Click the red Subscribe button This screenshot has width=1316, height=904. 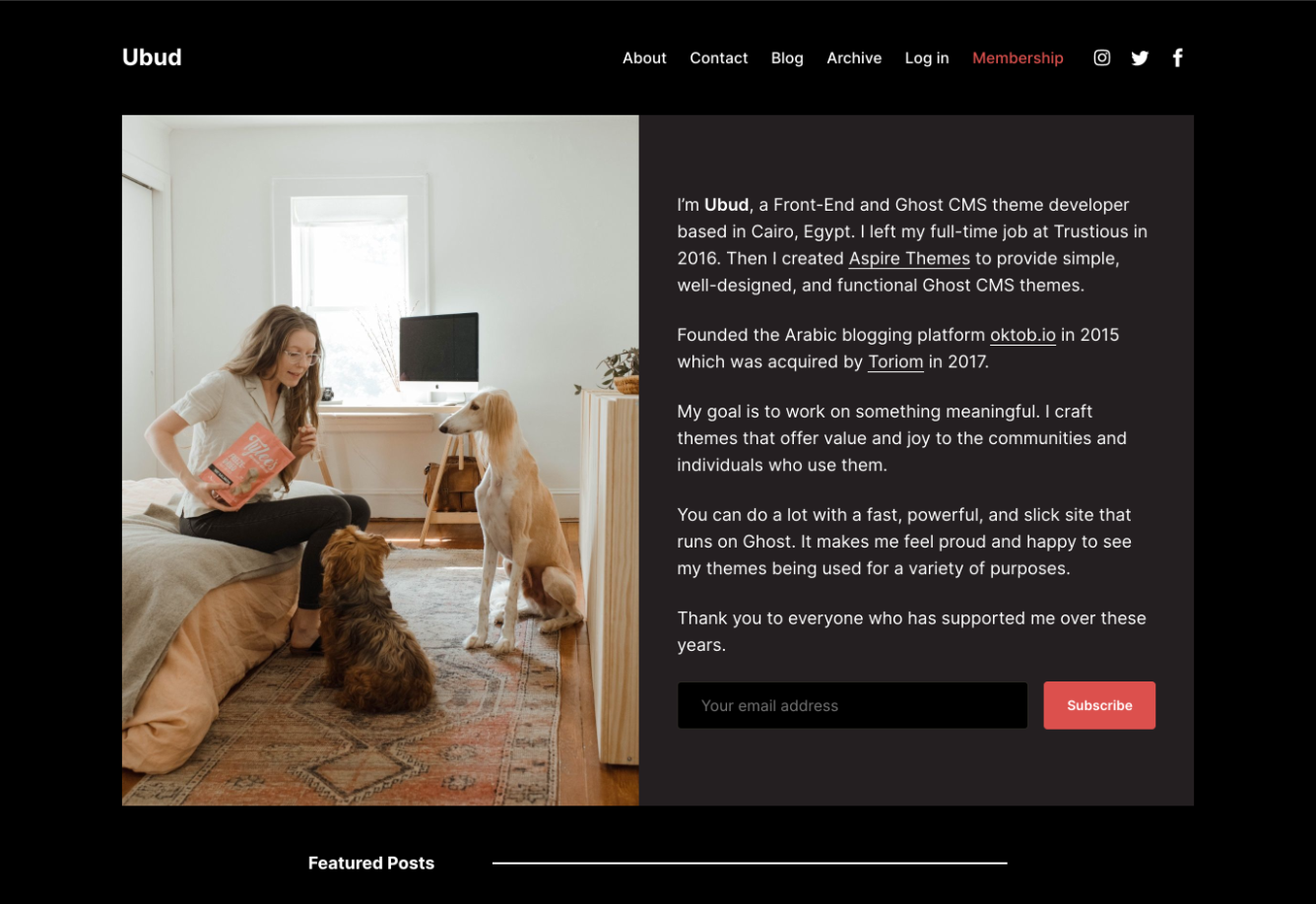[x=1099, y=705]
